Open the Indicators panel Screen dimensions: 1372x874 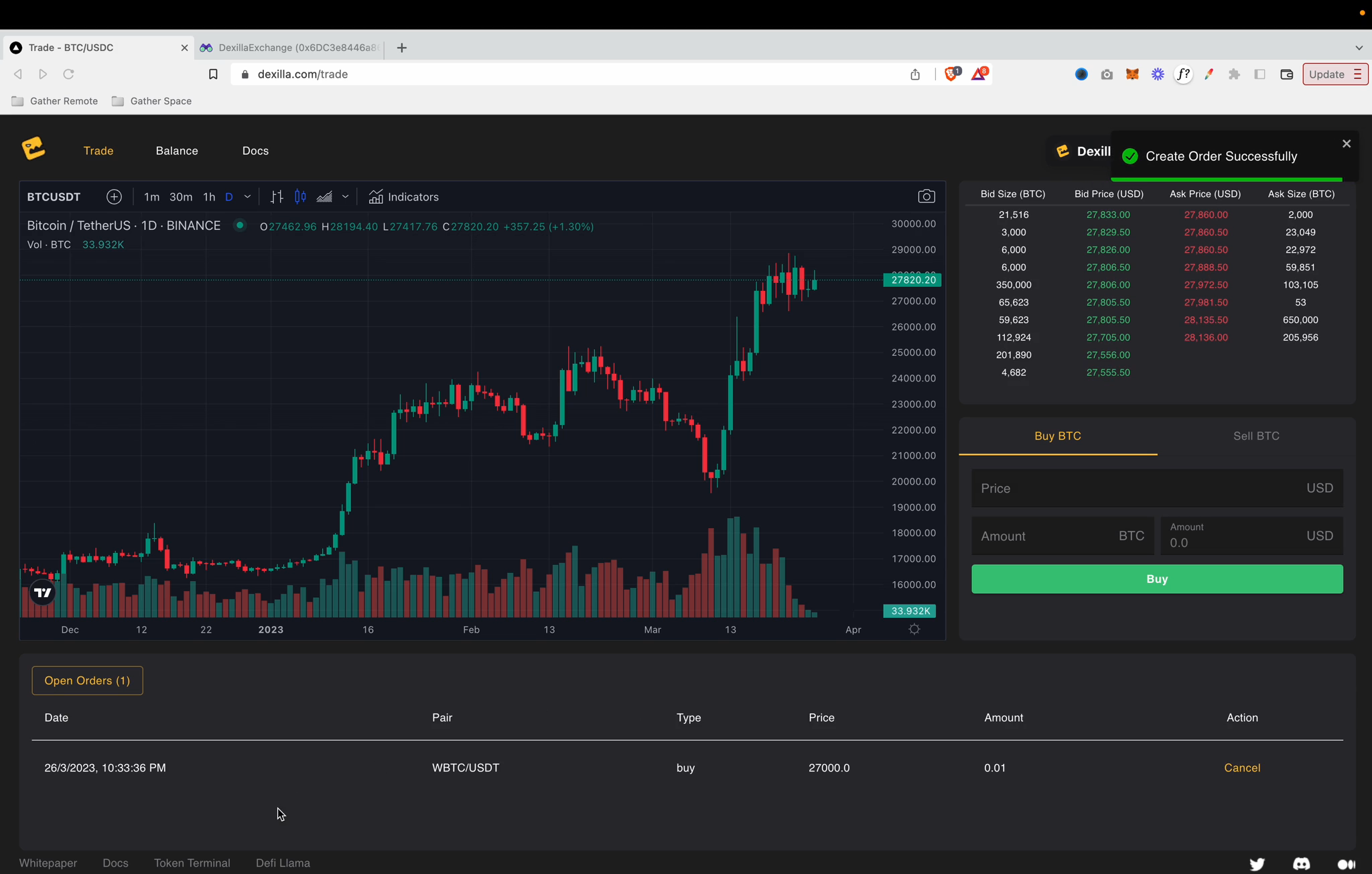pos(403,196)
